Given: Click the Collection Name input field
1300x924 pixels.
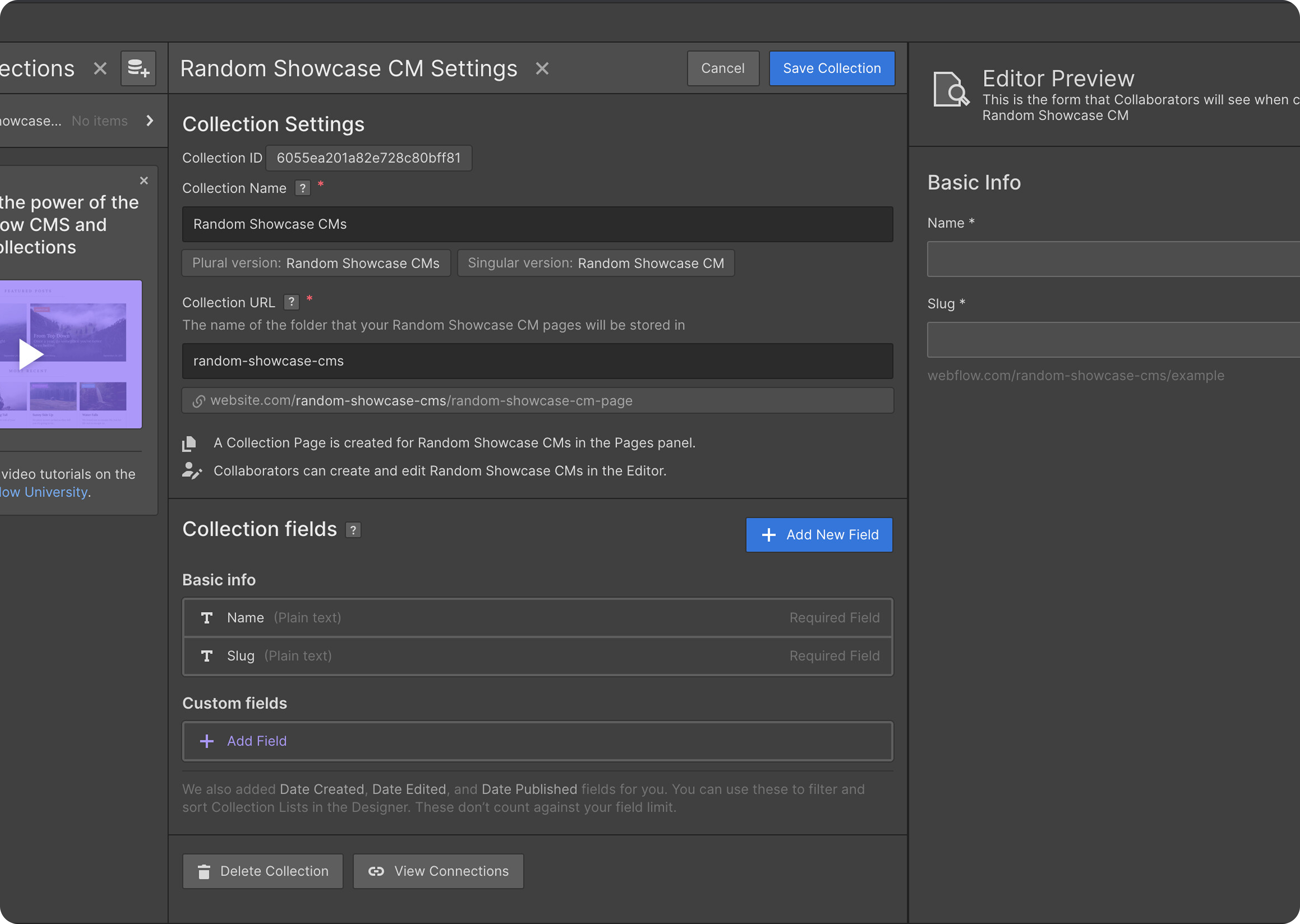Looking at the screenshot, I should click(x=537, y=224).
